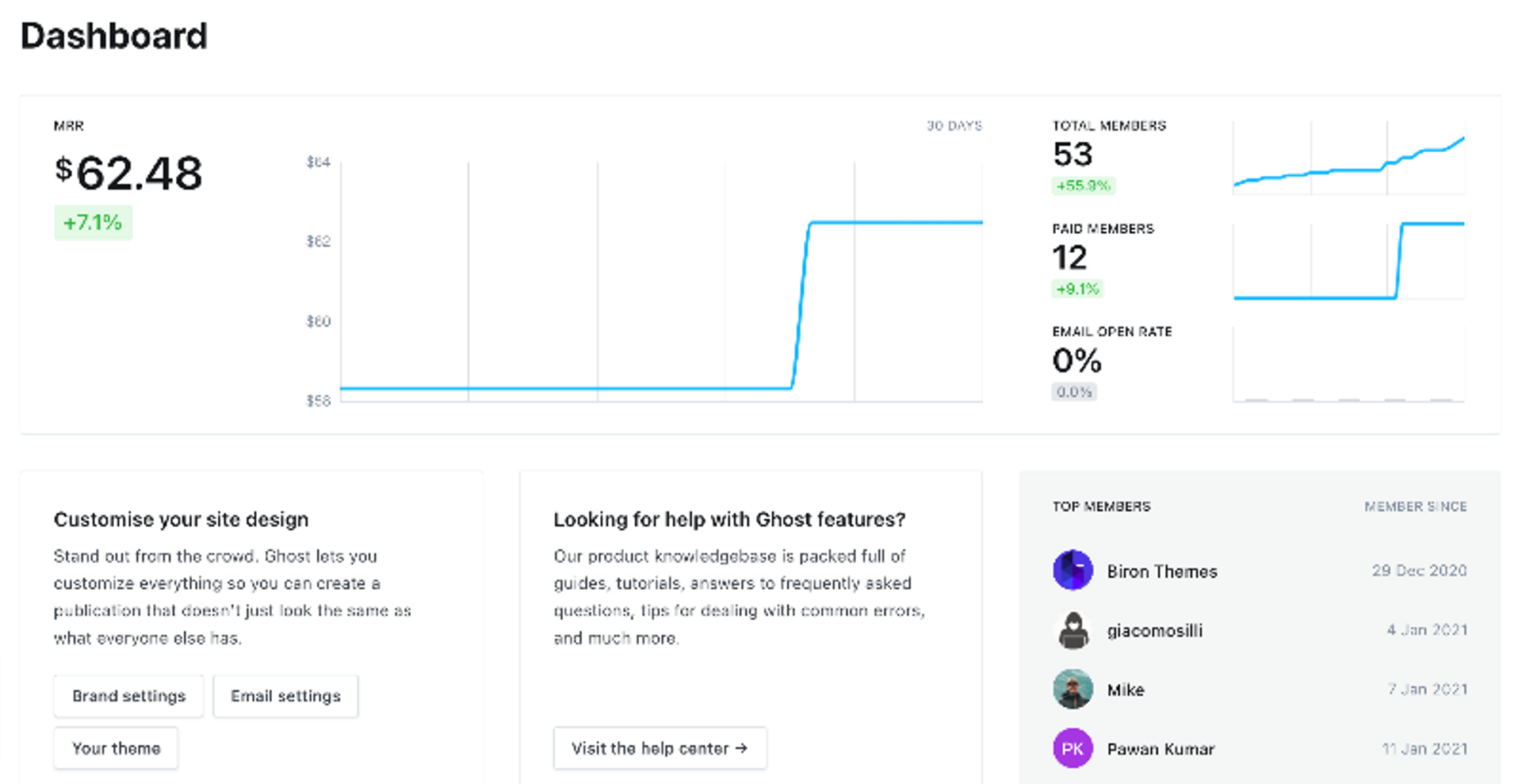Click the 29 Dec 2020 member date
The width and height of the screenshot is (1522, 784).
pyautogui.click(x=1419, y=571)
